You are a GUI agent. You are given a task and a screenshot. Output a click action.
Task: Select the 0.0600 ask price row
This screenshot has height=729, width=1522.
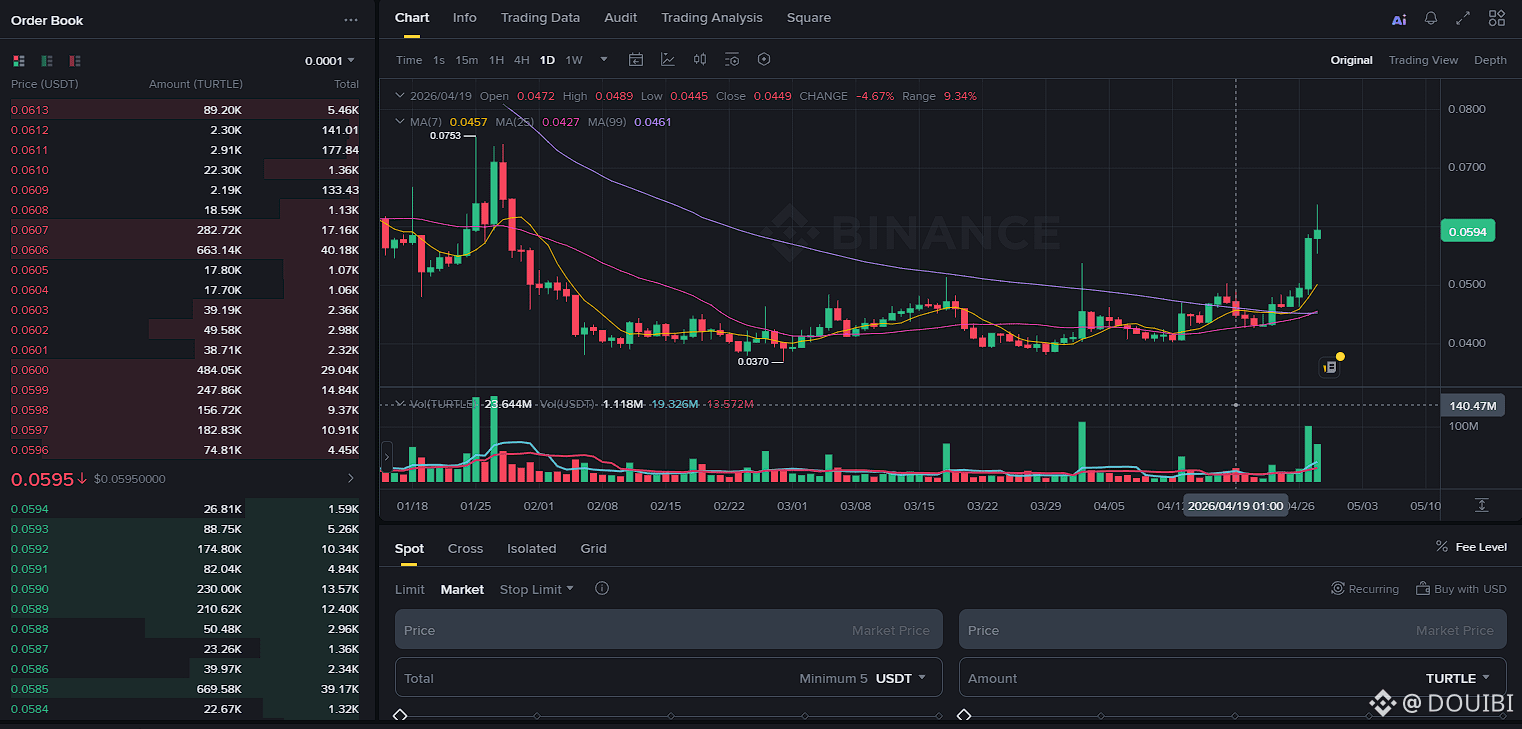click(185, 370)
